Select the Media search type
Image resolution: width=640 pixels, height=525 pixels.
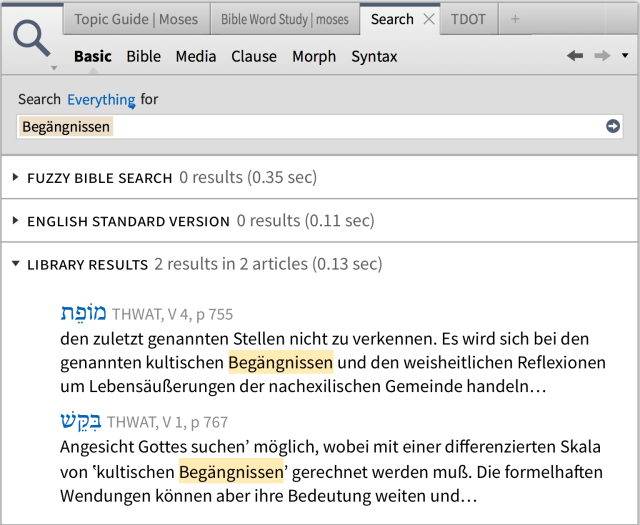pyautogui.click(x=196, y=56)
